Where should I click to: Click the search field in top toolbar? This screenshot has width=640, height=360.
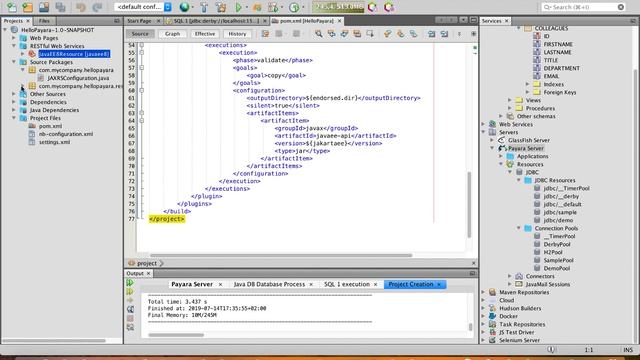[x=583, y=7]
